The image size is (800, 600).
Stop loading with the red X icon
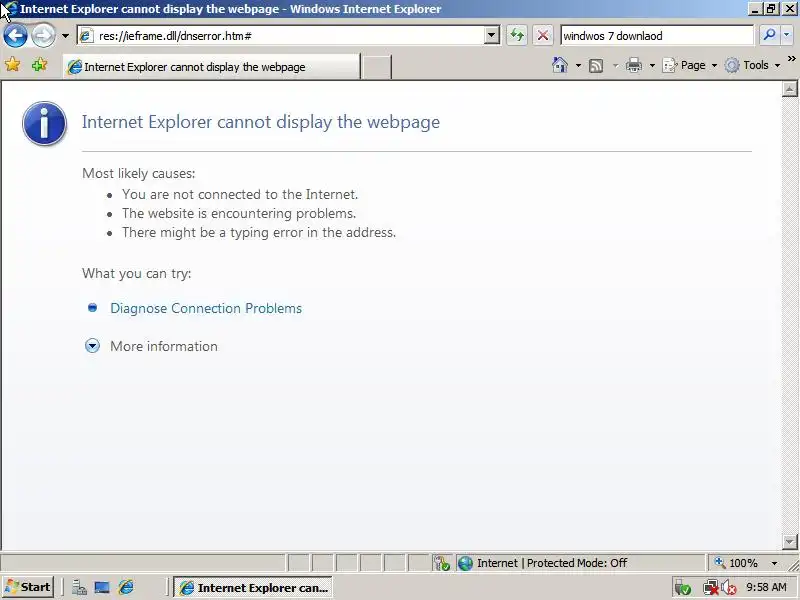(543, 36)
